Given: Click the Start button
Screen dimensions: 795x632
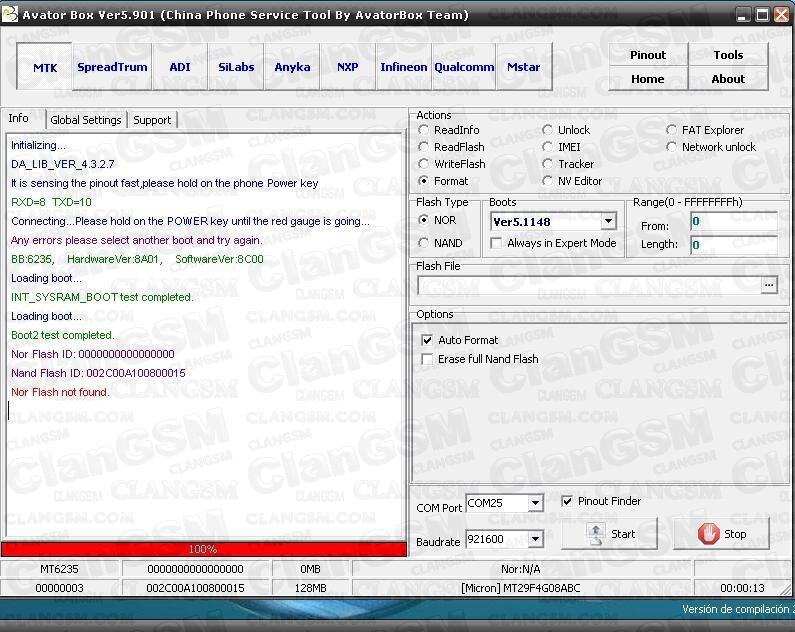Looking at the screenshot, I should [609, 534].
